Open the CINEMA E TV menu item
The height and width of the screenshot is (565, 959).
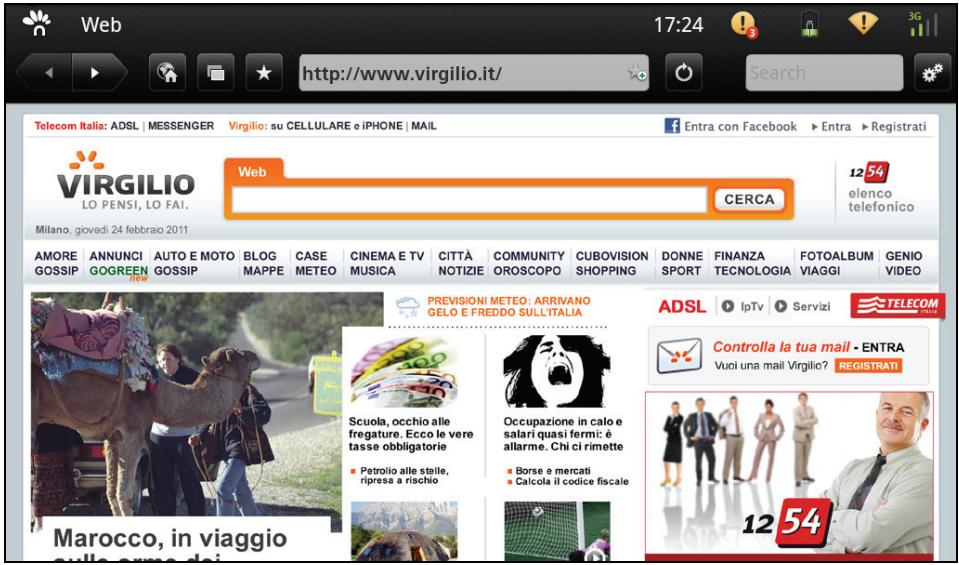(387, 256)
